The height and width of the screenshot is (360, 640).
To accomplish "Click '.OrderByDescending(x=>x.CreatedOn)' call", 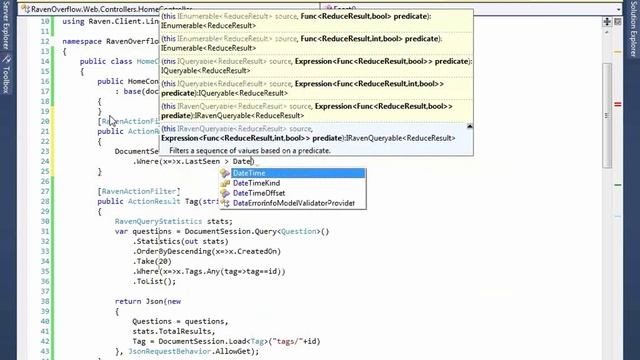I will (x=207, y=251).
